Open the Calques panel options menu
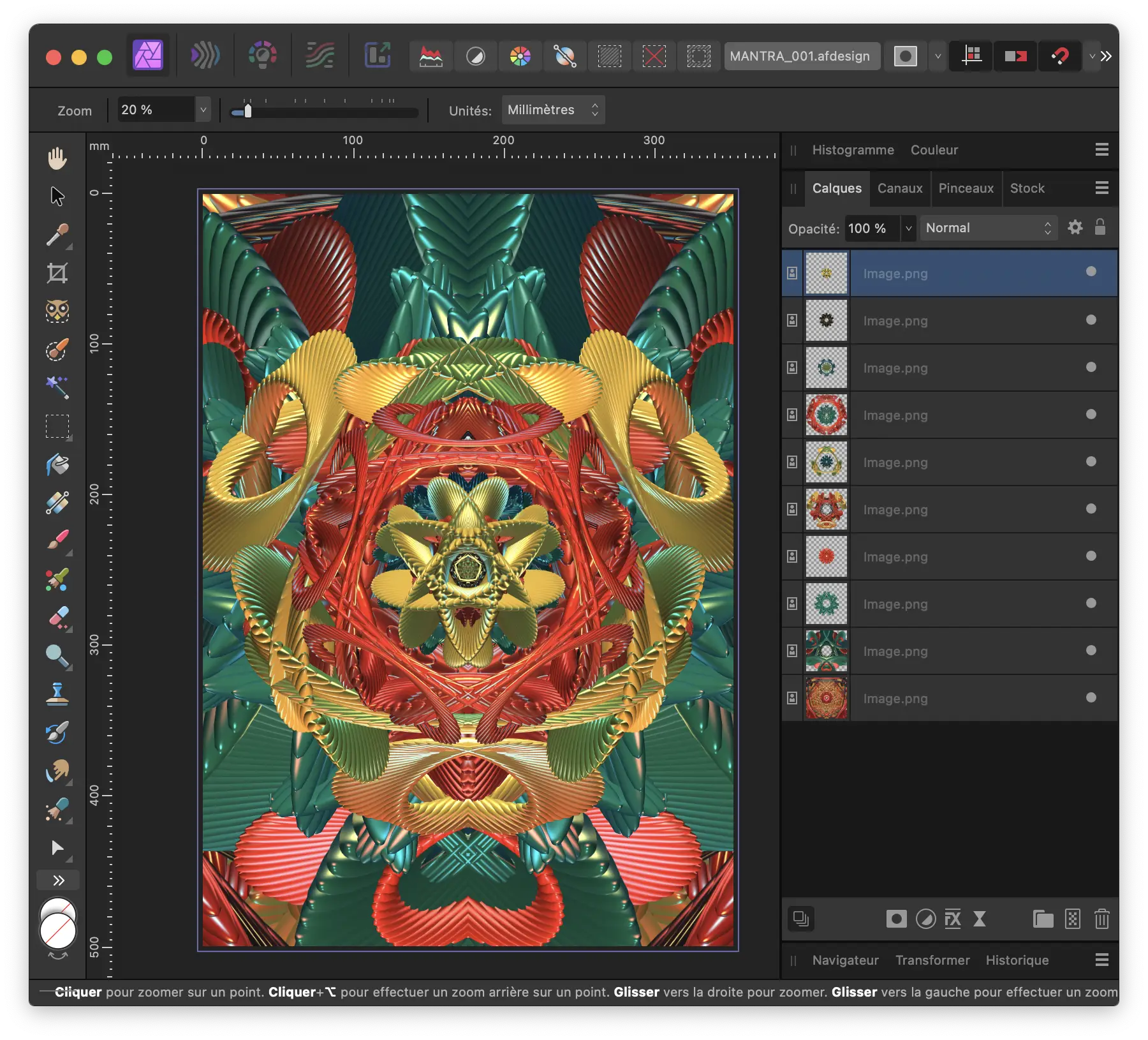This screenshot has width=1148, height=1040. click(x=1101, y=188)
